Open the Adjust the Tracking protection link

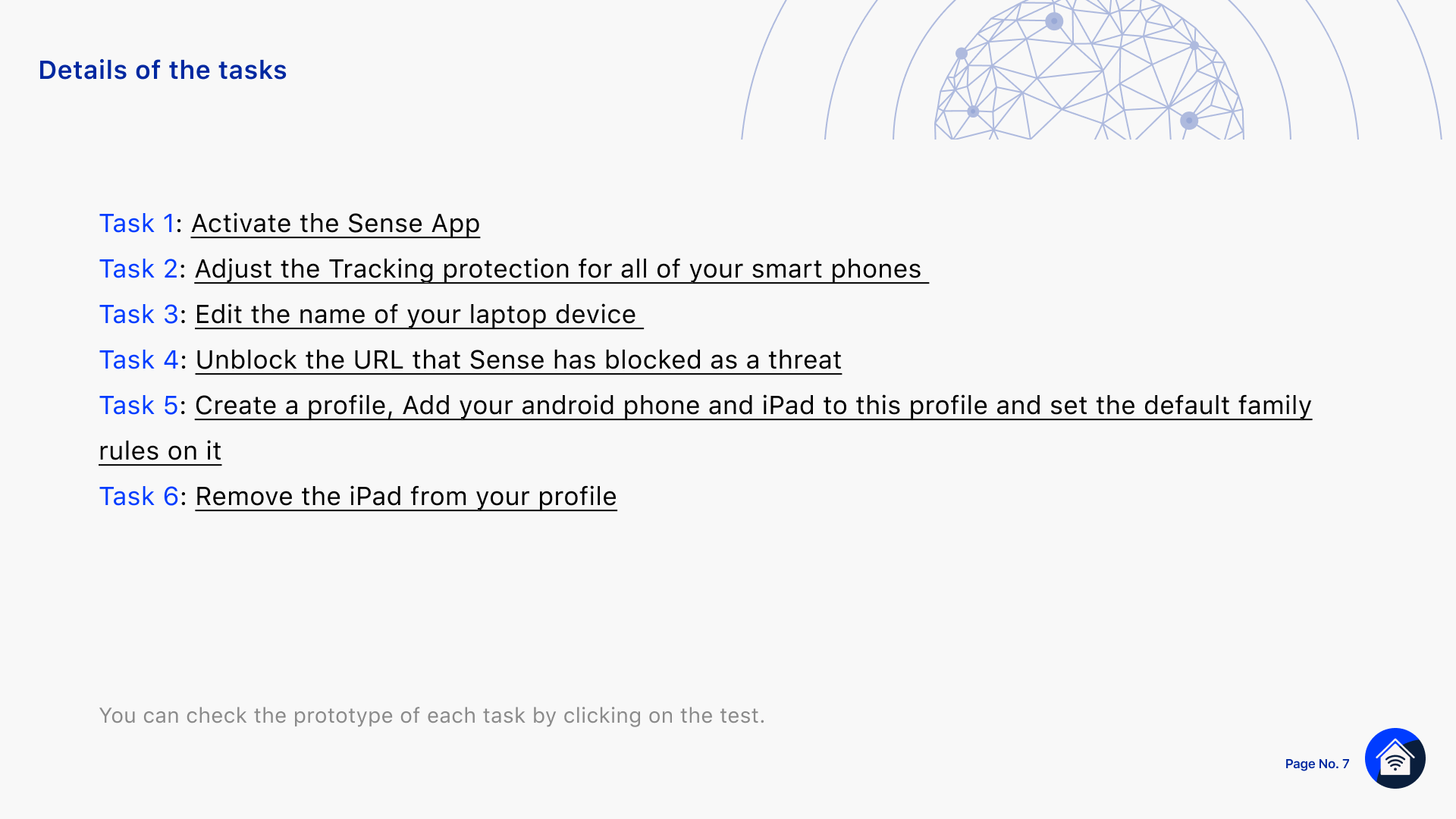561,269
